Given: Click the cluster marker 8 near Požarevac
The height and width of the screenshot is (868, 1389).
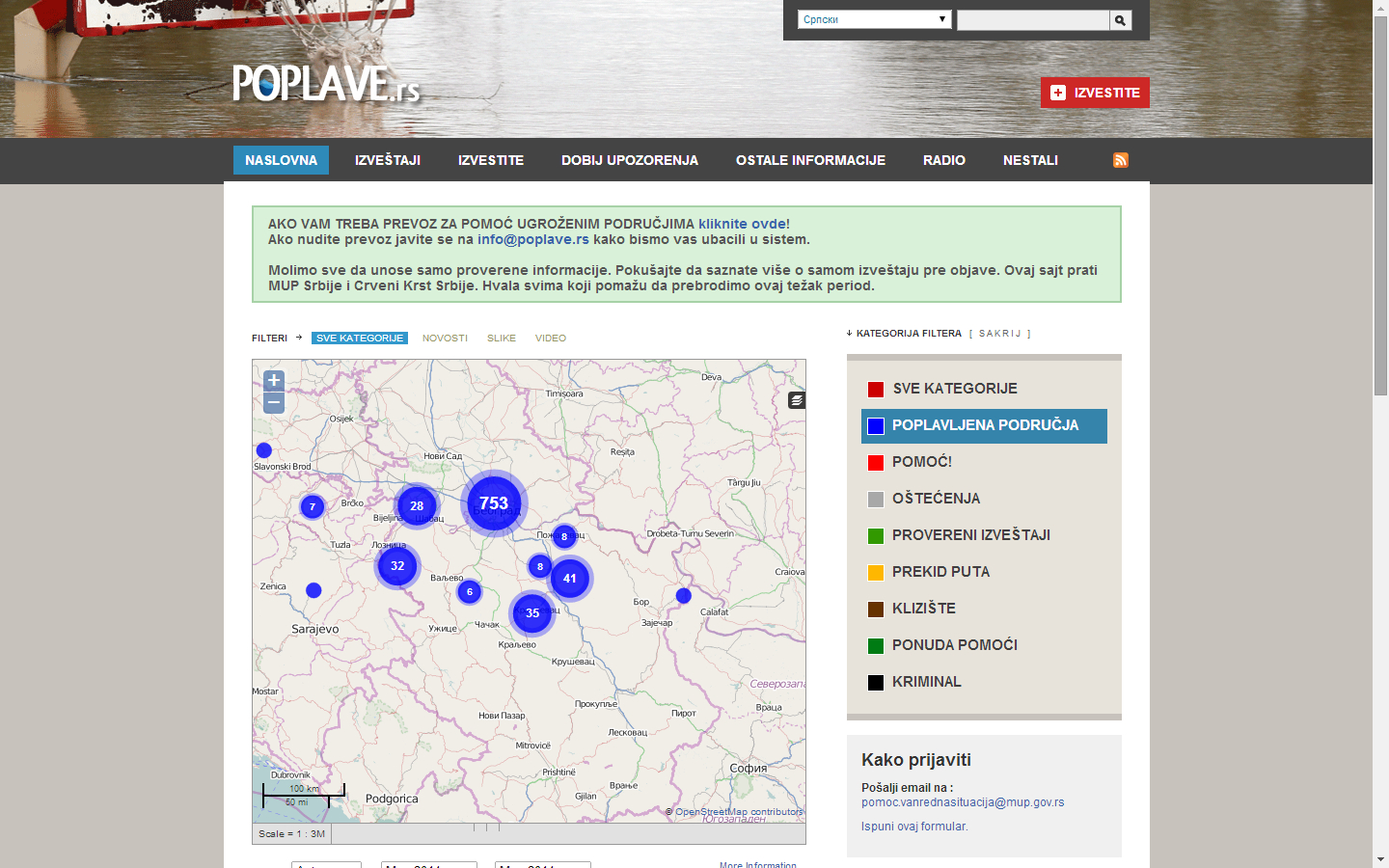Looking at the screenshot, I should (564, 536).
